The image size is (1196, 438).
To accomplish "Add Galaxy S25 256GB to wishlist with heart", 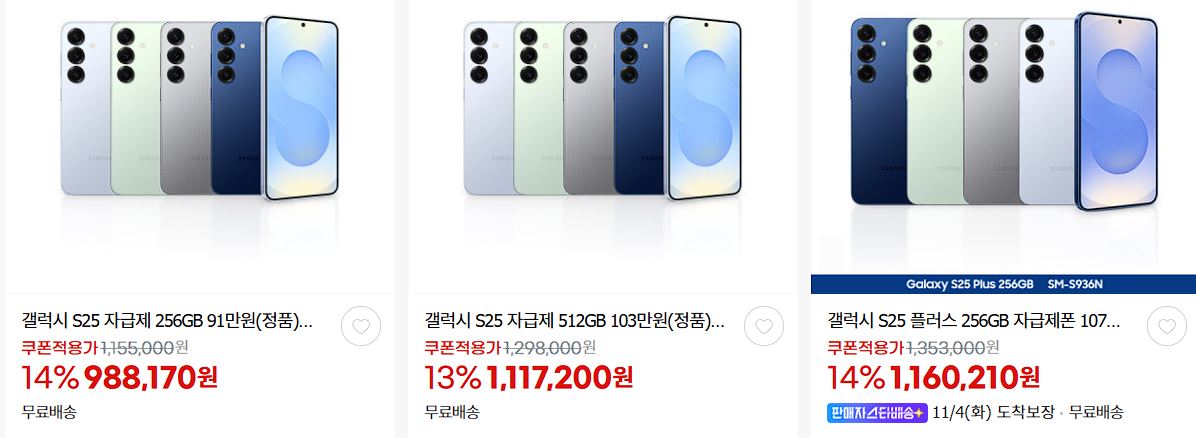I will (361, 327).
